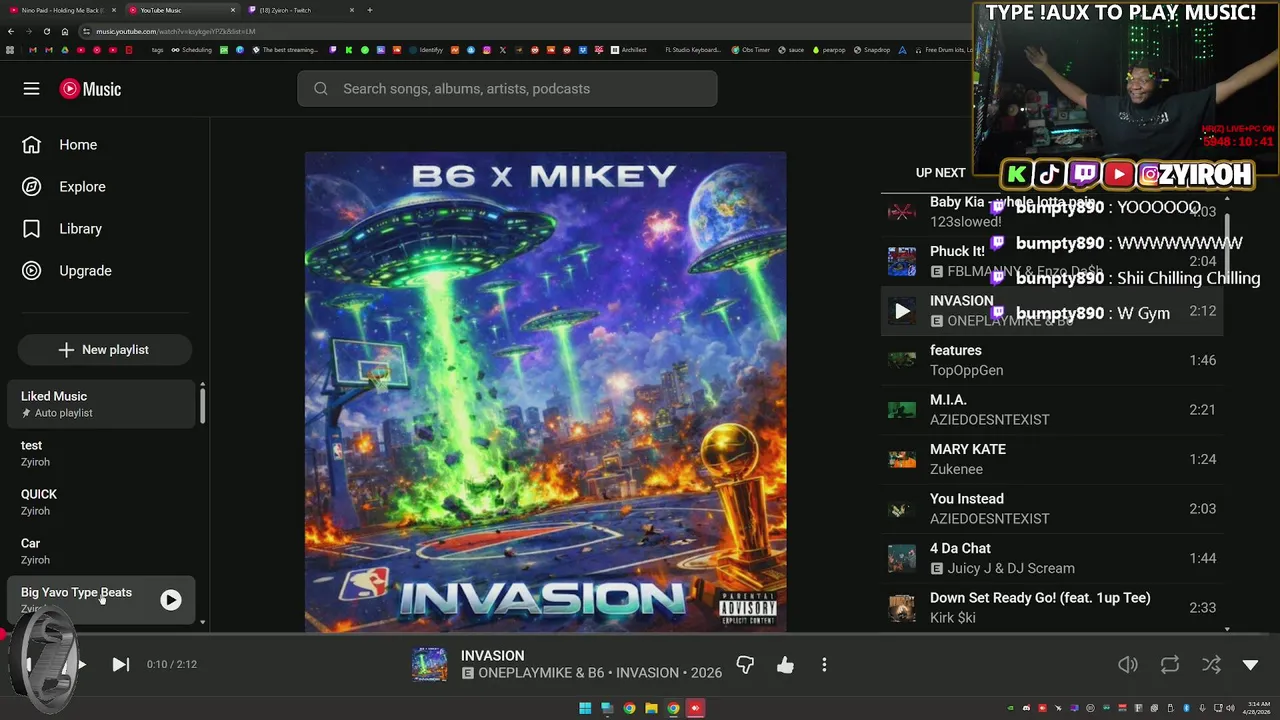
Task: Collapse the player page with down arrow
Action: 1250,665
